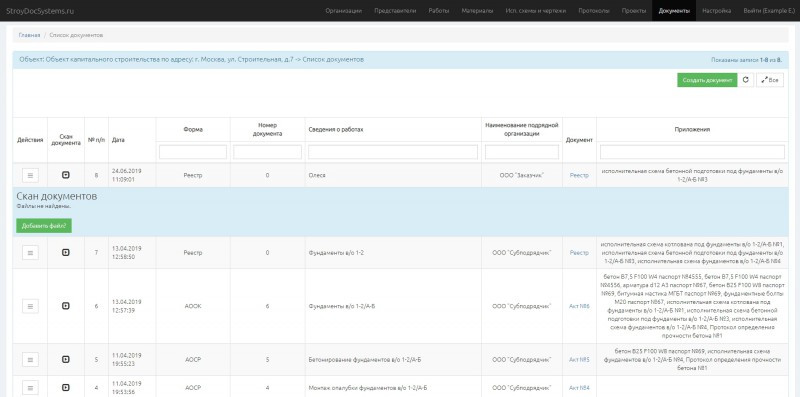The height and width of the screenshot is (397, 800).
Task: Expand scan documents for row 7
Action: [66, 253]
